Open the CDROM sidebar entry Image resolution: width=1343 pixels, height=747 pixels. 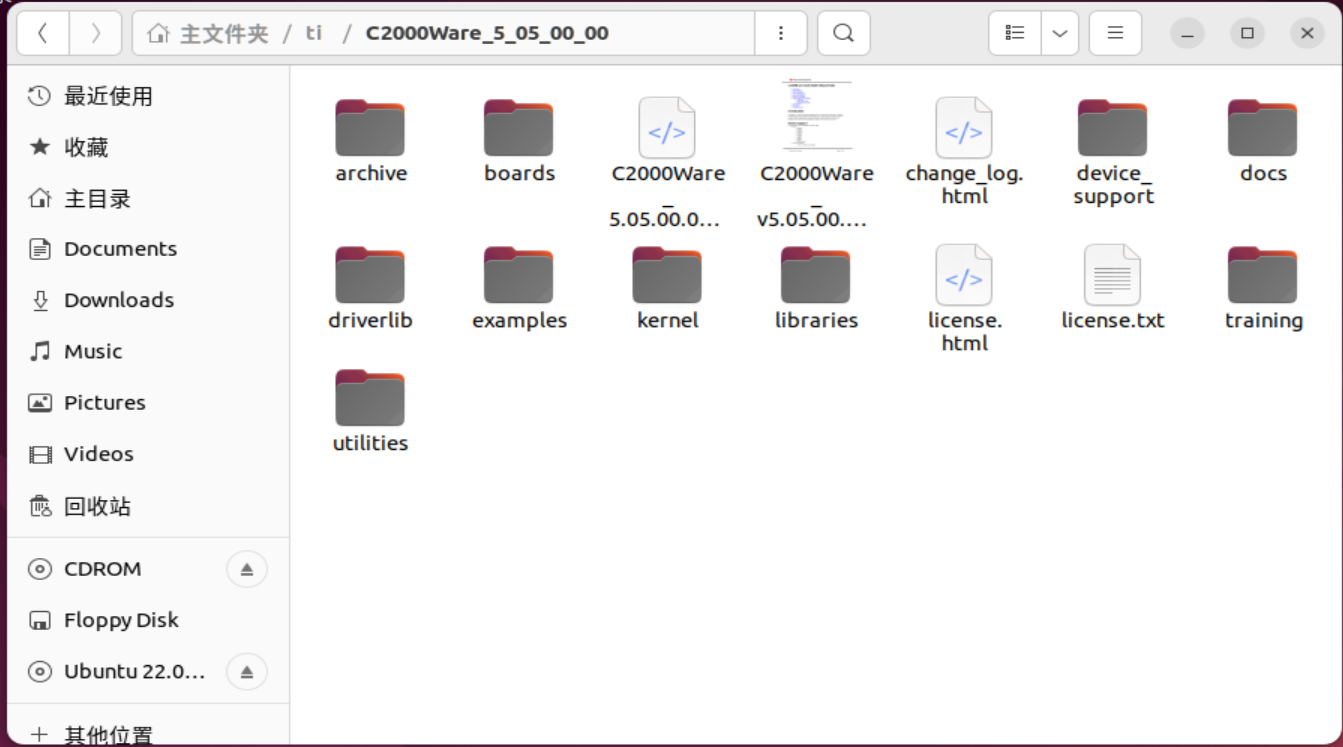[148, 569]
